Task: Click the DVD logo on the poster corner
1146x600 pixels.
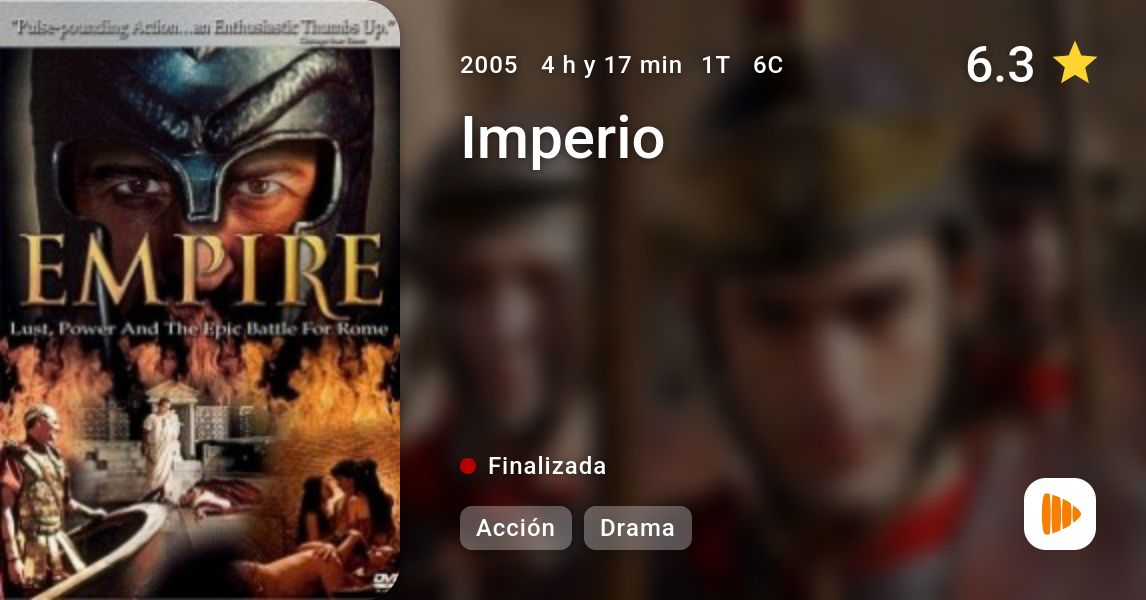Action: coord(384,580)
